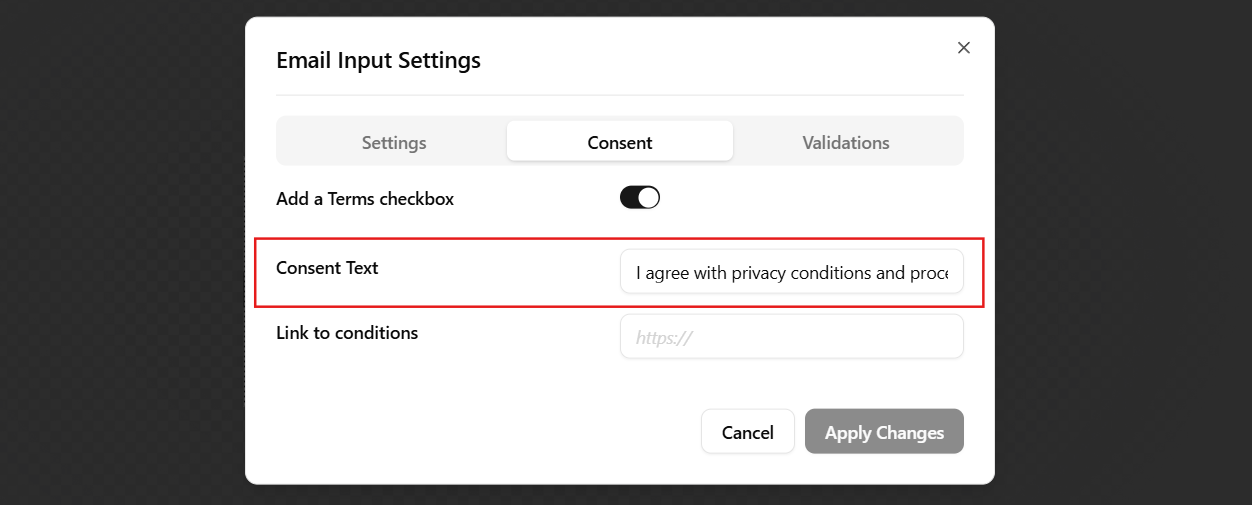Viewport: 1252px width, 505px height.
Task: Click the 'Email Input Settings' dialog title
Action: (x=378, y=60)
